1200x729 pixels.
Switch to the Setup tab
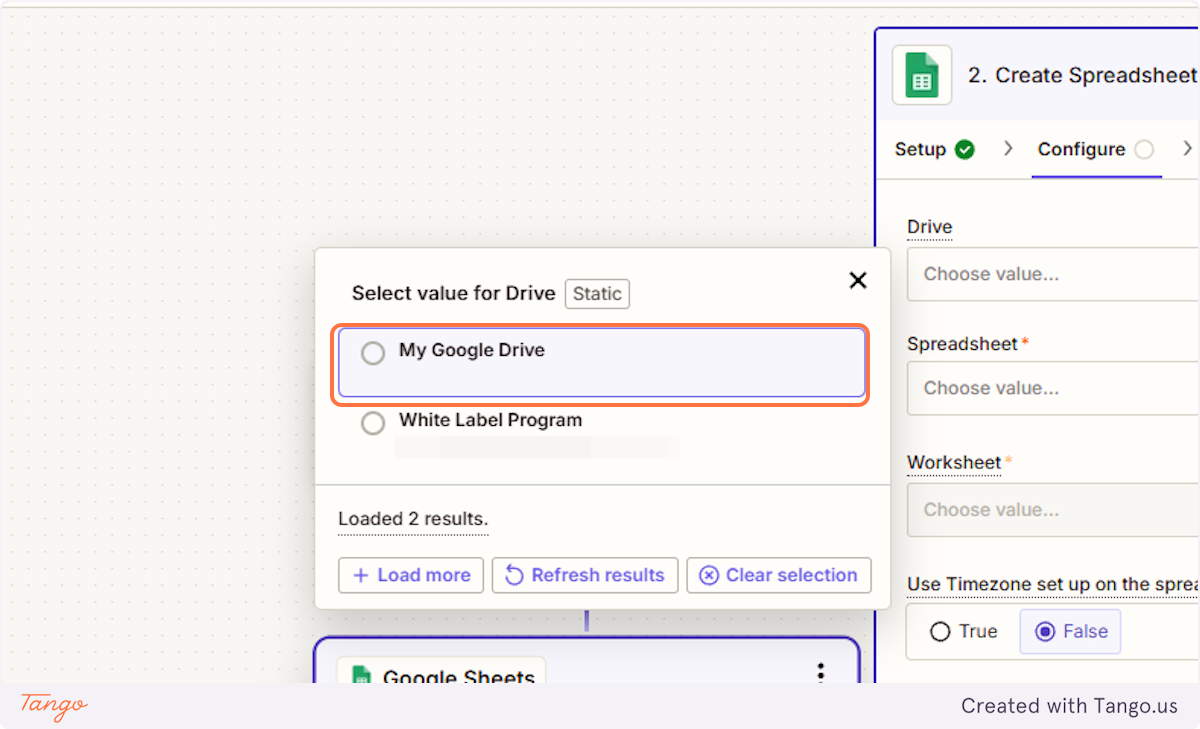(934, 149)
